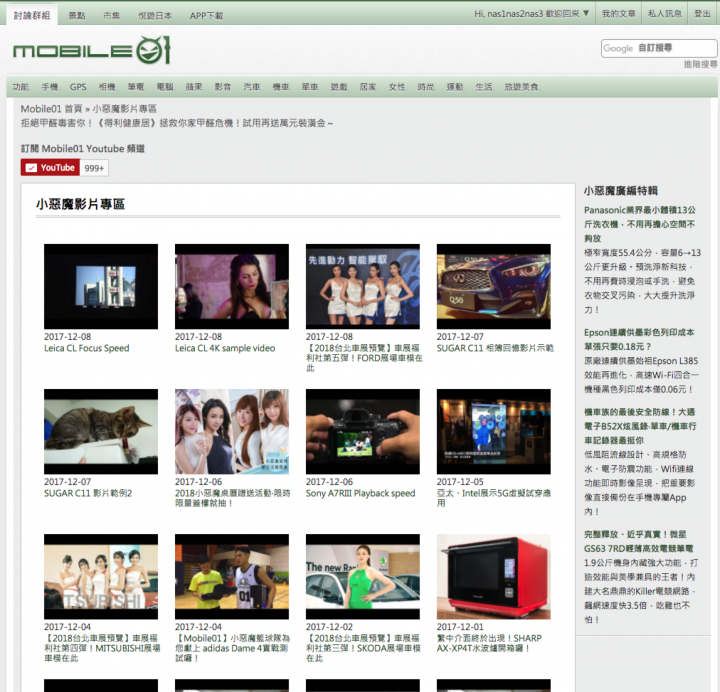Open Leica CL Focus Speed thumbnail
The width and height of the screenshot is (720, 692).
tap(101, 287)
